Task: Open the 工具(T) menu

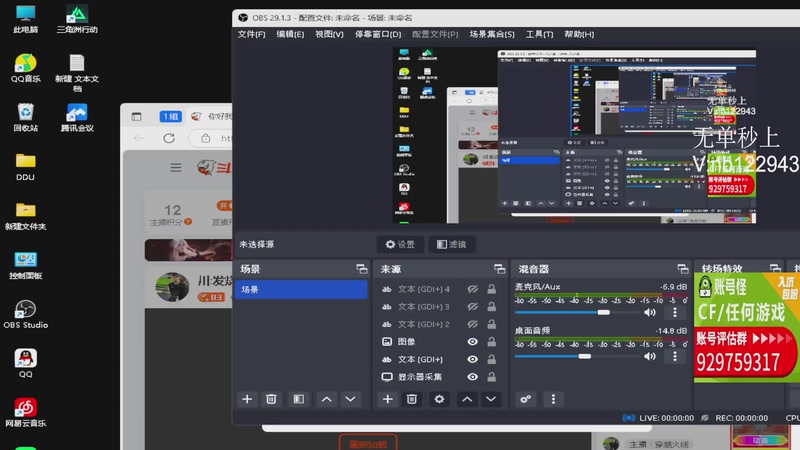Action: click(539, 34)
